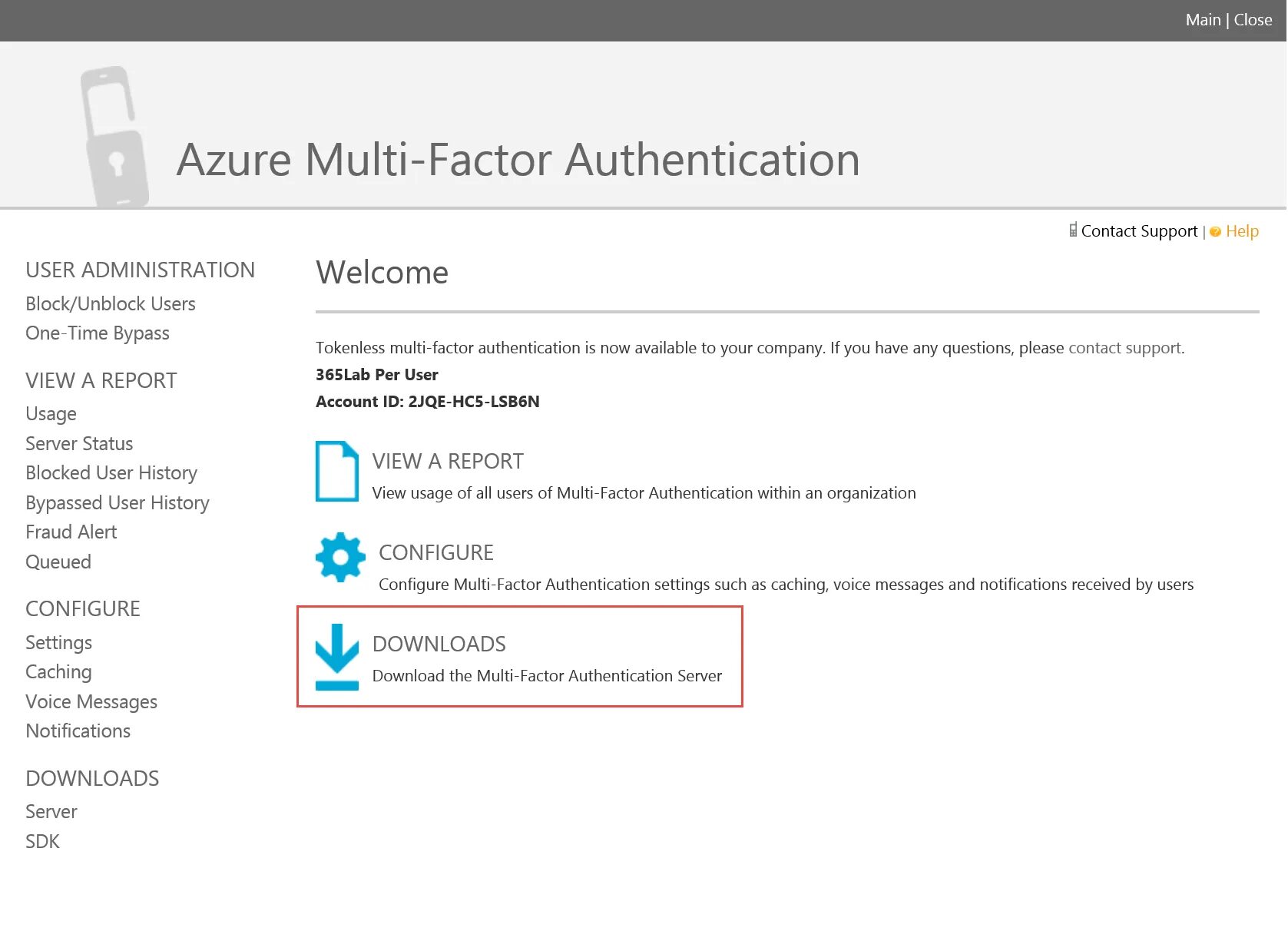Click the Contact Support phone icon
The image size is (1288, 951).
tap(1073, 230)
